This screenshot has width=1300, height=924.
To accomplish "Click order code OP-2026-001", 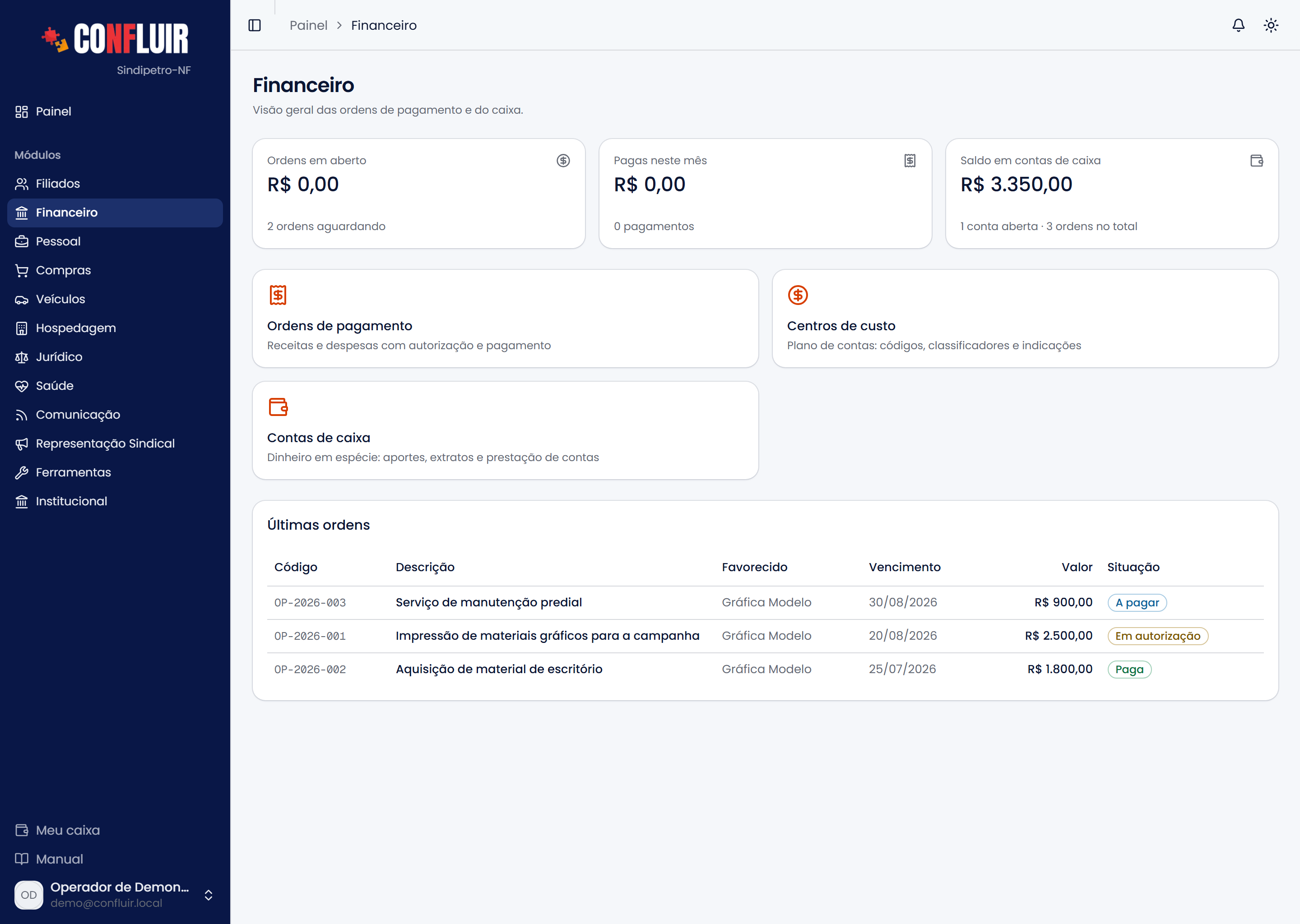I will tap(310, 636).
